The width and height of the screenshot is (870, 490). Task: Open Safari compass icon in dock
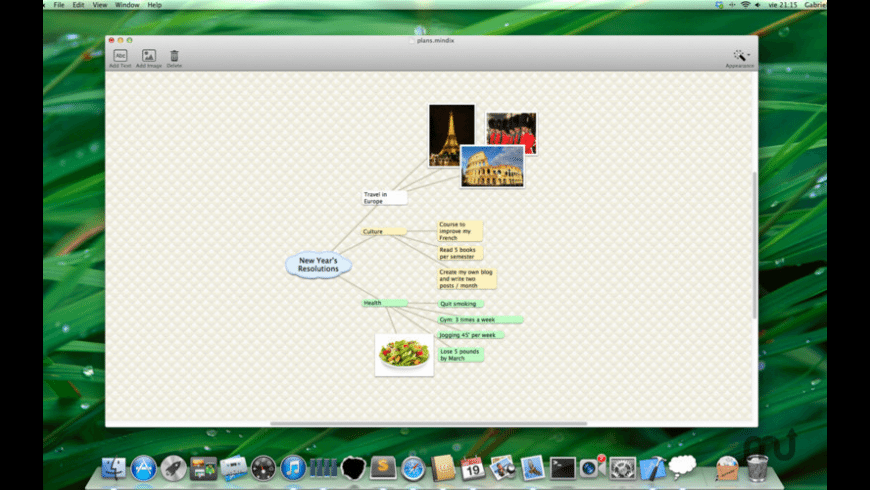(413, 469)
